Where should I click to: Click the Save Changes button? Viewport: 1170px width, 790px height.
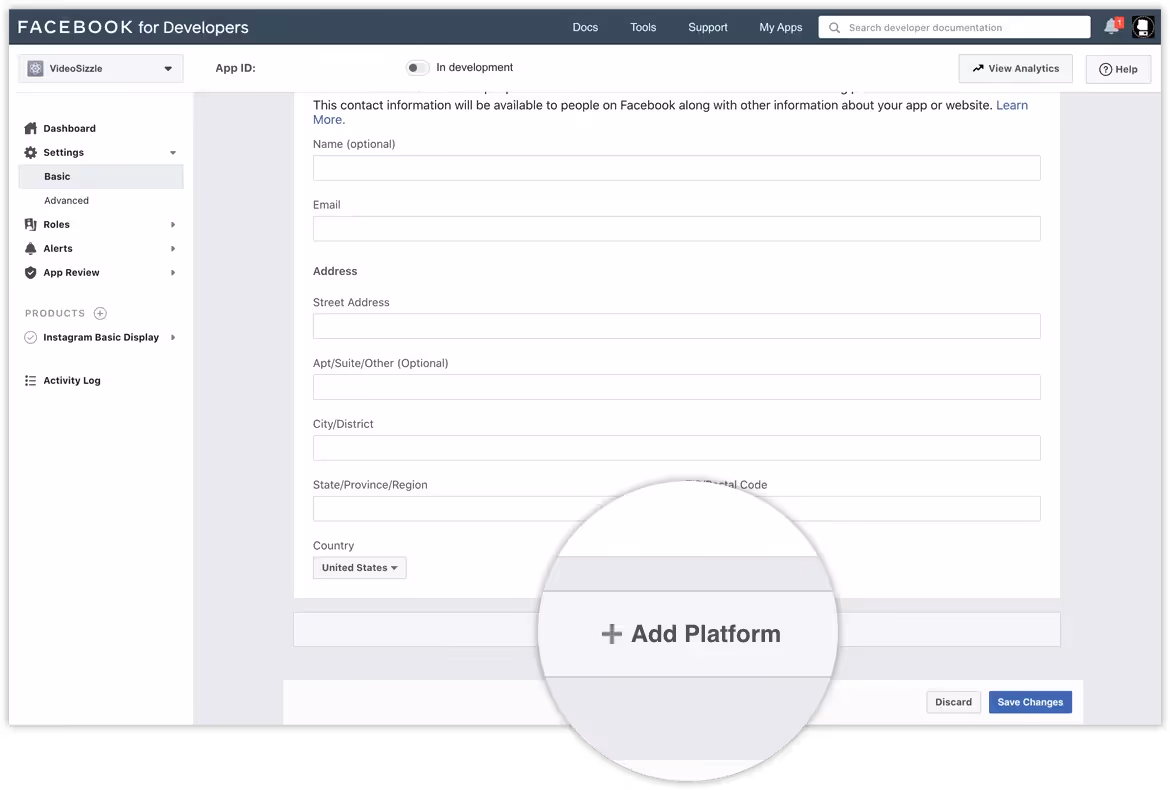click(1030, 702)
